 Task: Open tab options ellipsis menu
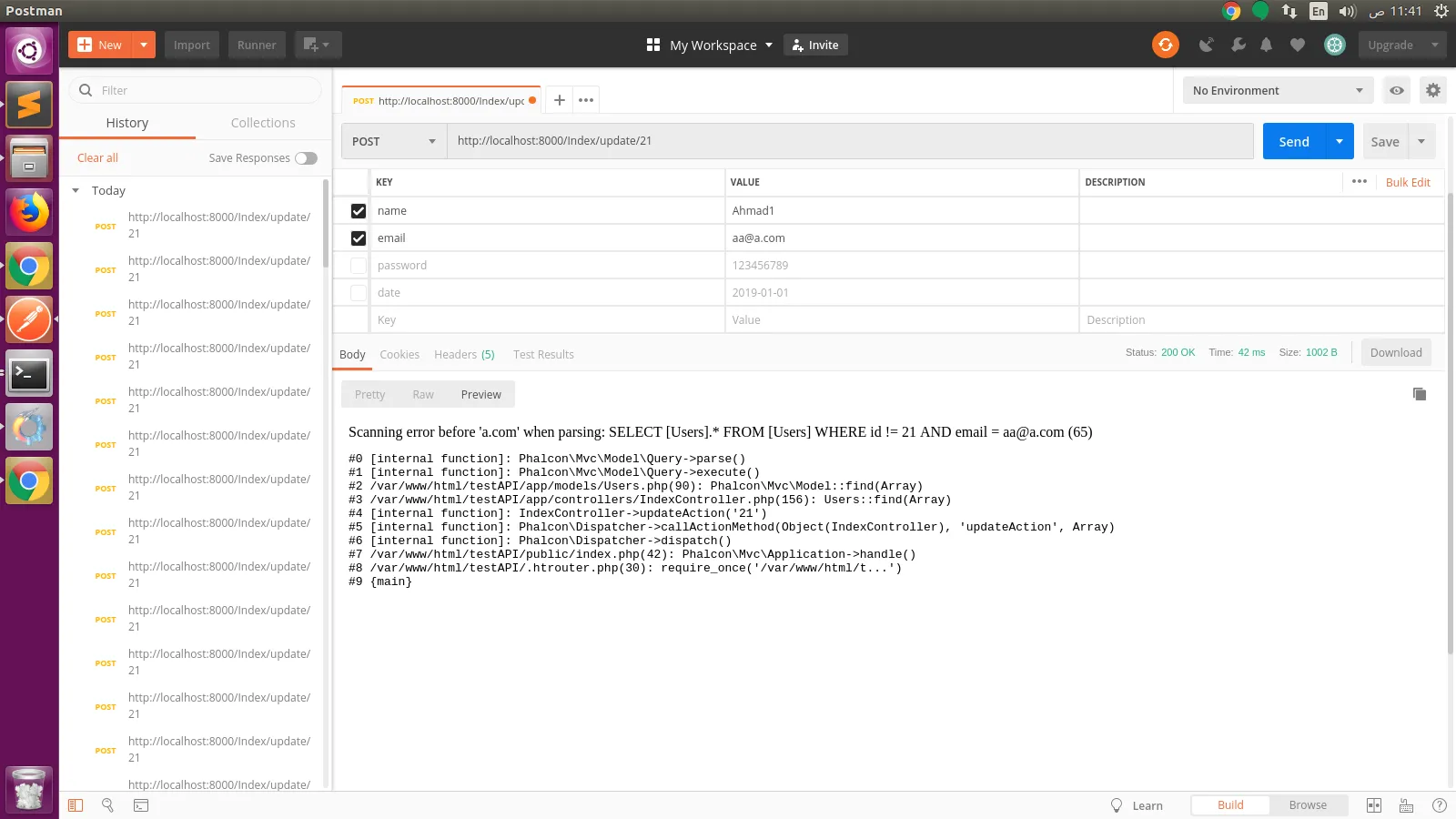tap(586, 100)
